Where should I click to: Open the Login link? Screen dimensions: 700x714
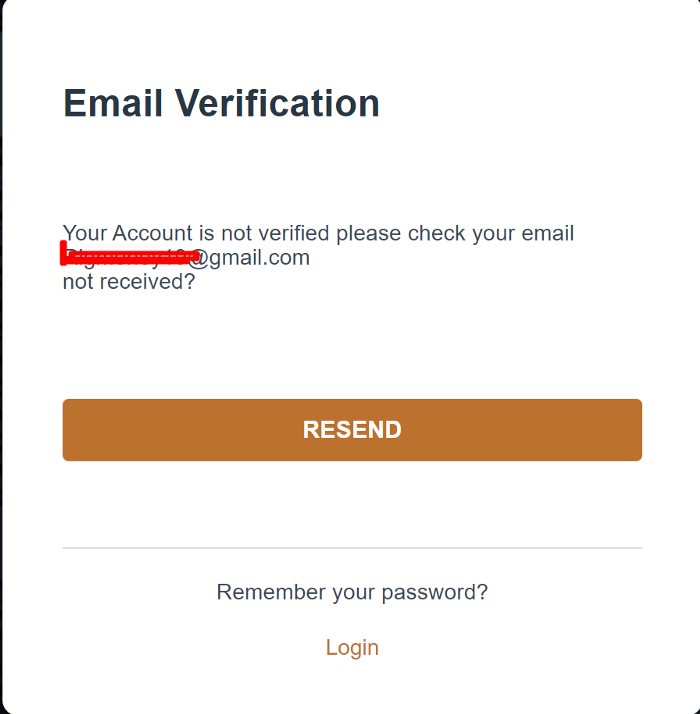click(352, 648)
